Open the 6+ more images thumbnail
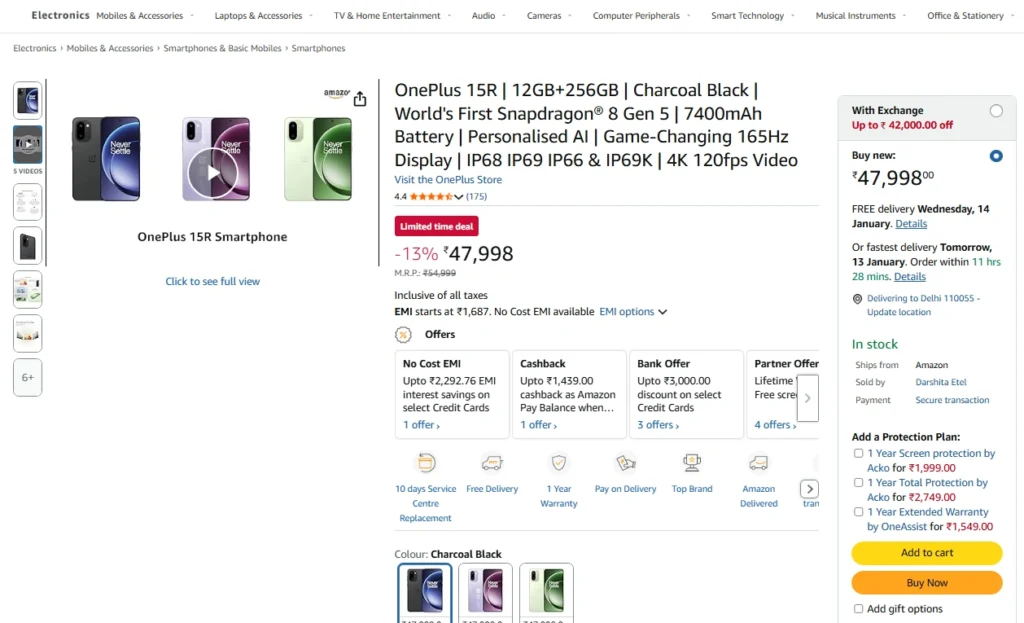The height and width of the screenshot is (623, 1024). [x=28, y=377]
